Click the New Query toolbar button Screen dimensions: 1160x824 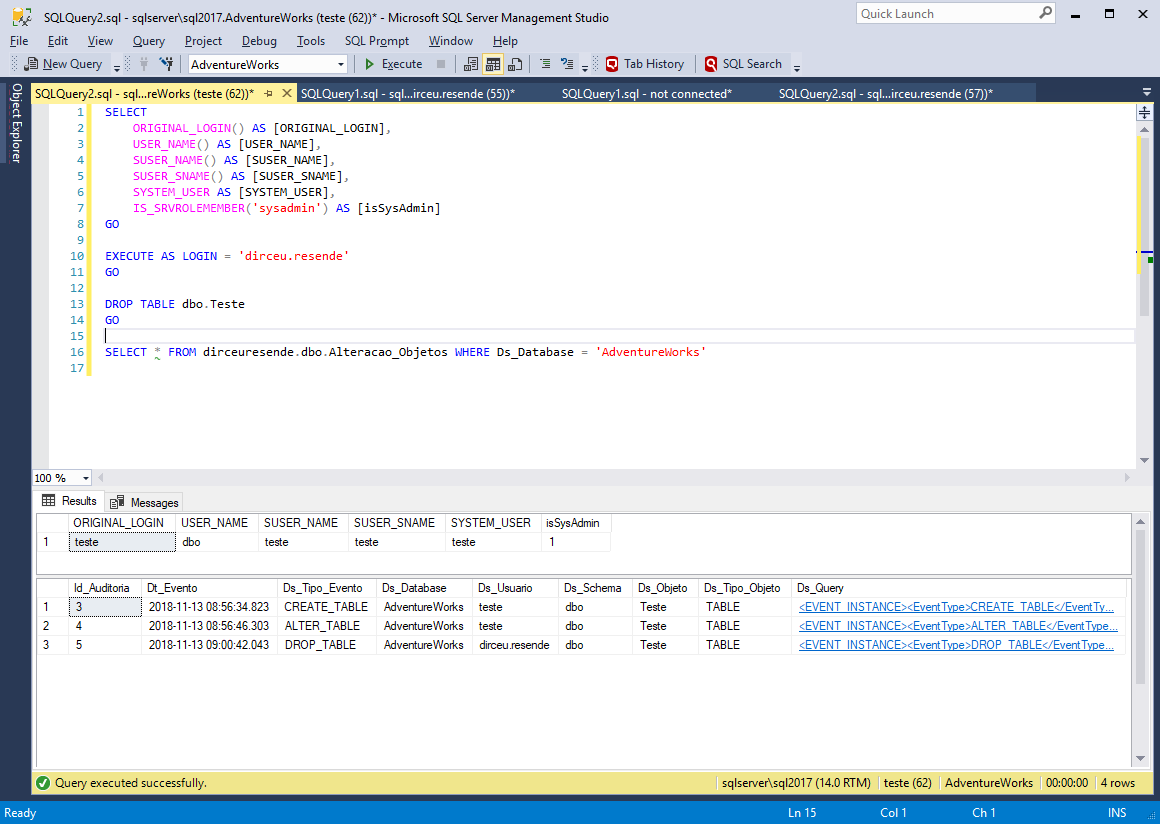click(x=64, y=64)
